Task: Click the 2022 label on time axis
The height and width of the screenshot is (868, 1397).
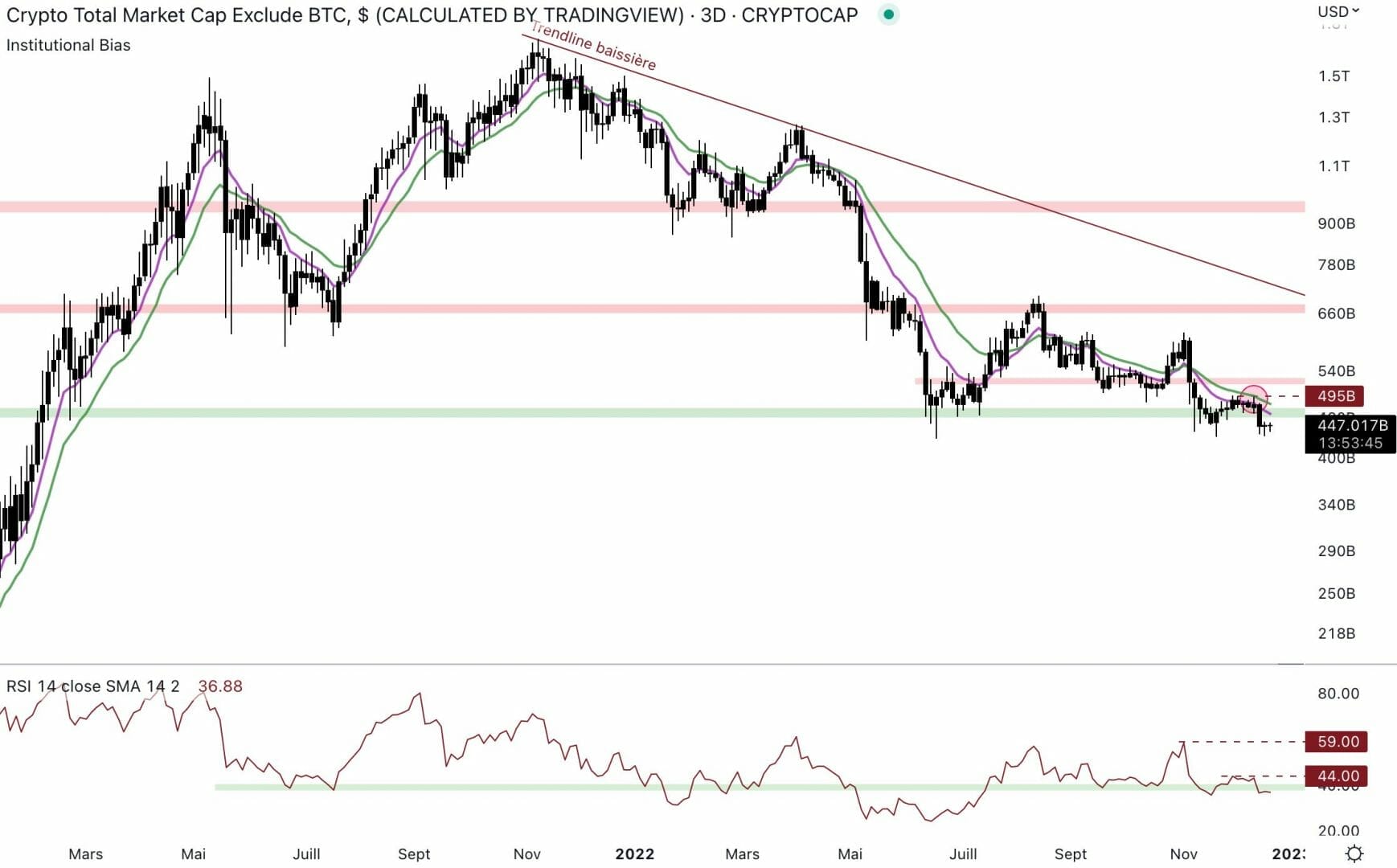Action: point(634,854)
